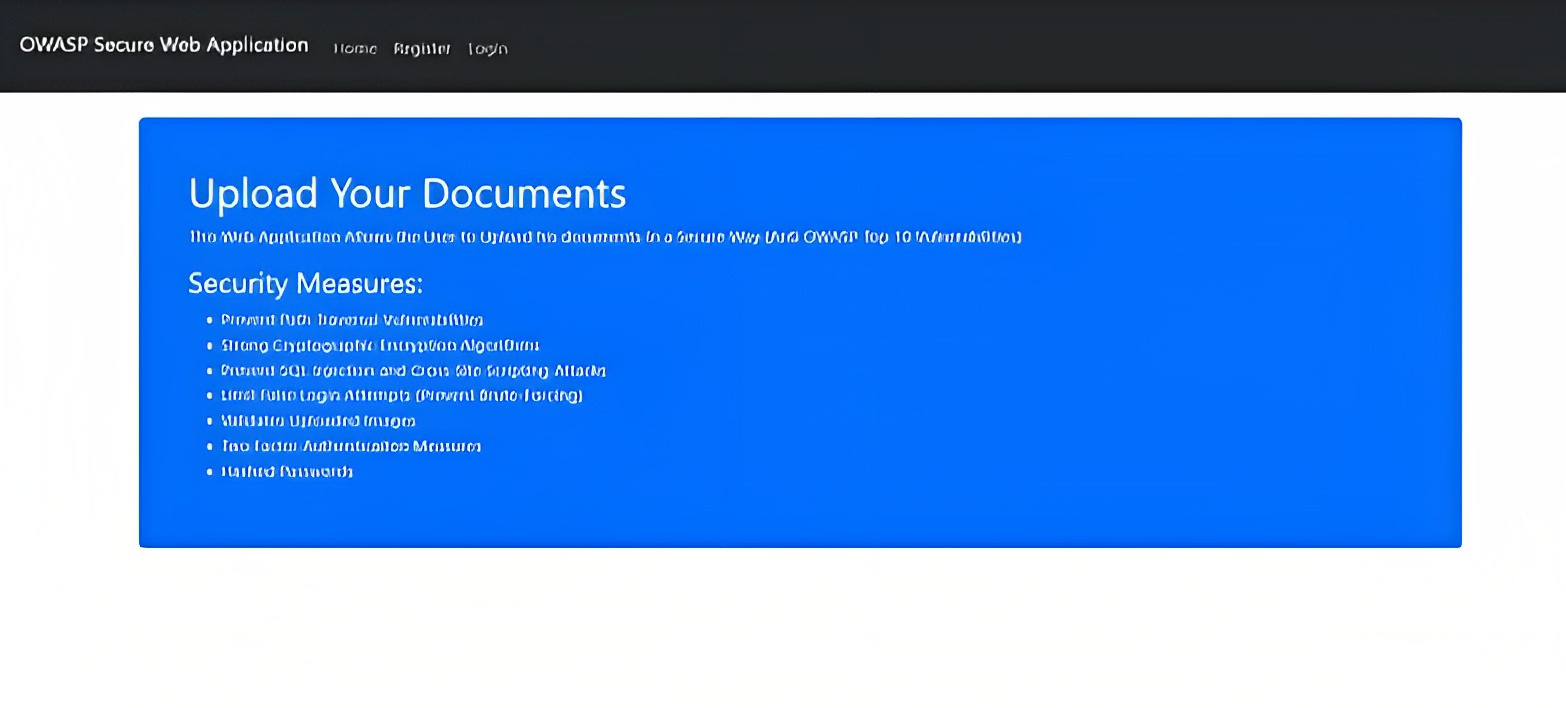Open the Register page from navbar

coord(422,48)
